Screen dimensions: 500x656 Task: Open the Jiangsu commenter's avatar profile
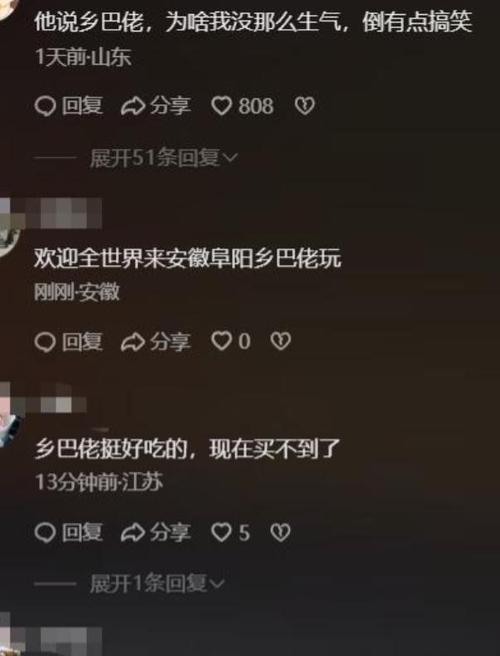(x=9, y=427)
